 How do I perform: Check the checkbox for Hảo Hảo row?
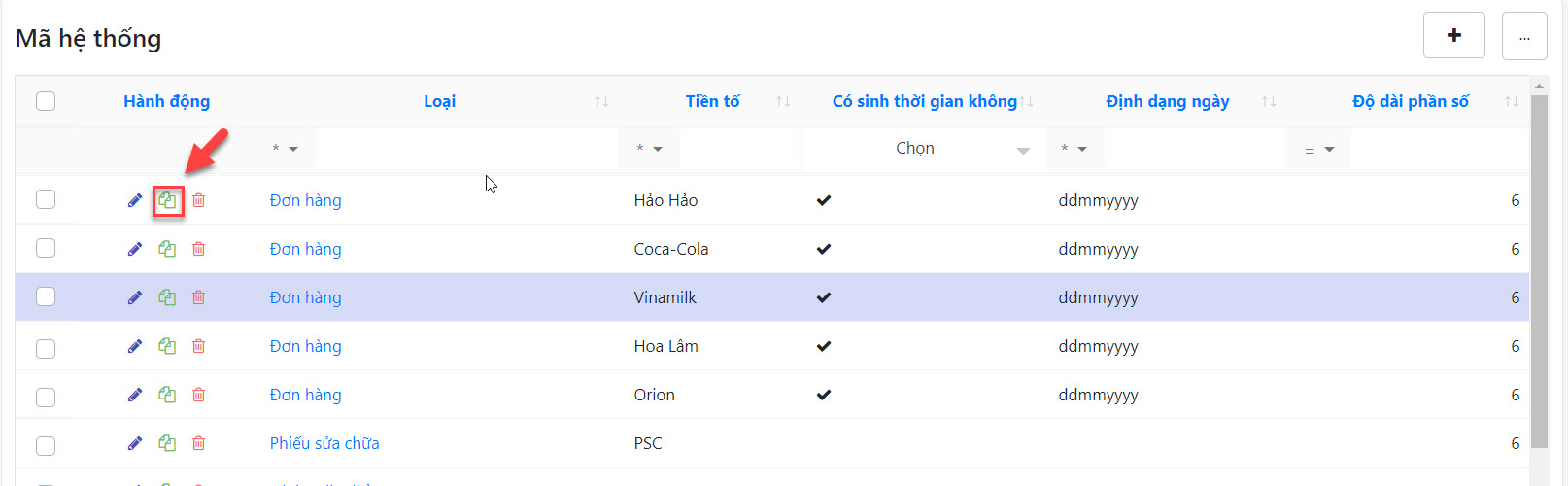[x=46, y=199]
